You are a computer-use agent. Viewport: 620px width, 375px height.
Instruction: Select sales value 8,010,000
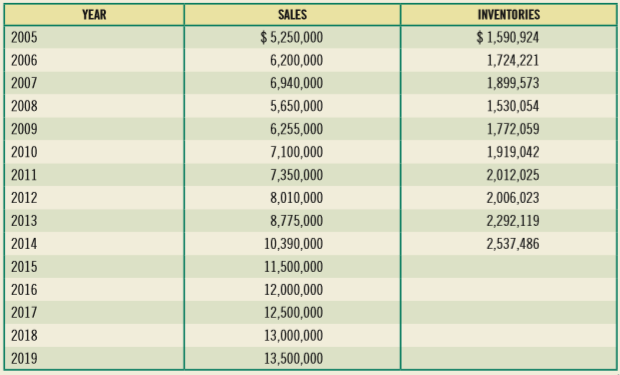(x=297, y=198)
